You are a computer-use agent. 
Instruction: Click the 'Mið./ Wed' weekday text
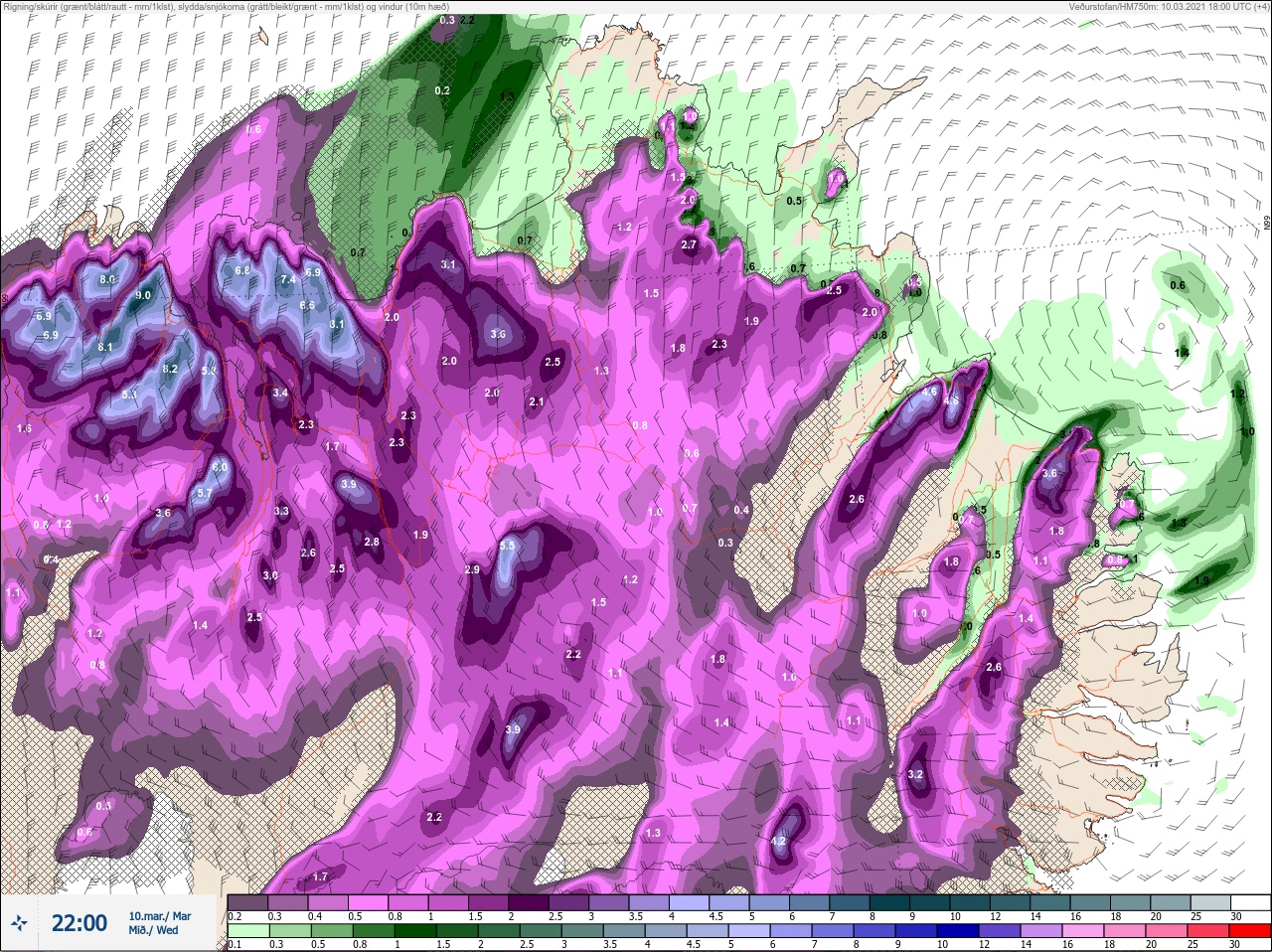(x=153, y=930)
